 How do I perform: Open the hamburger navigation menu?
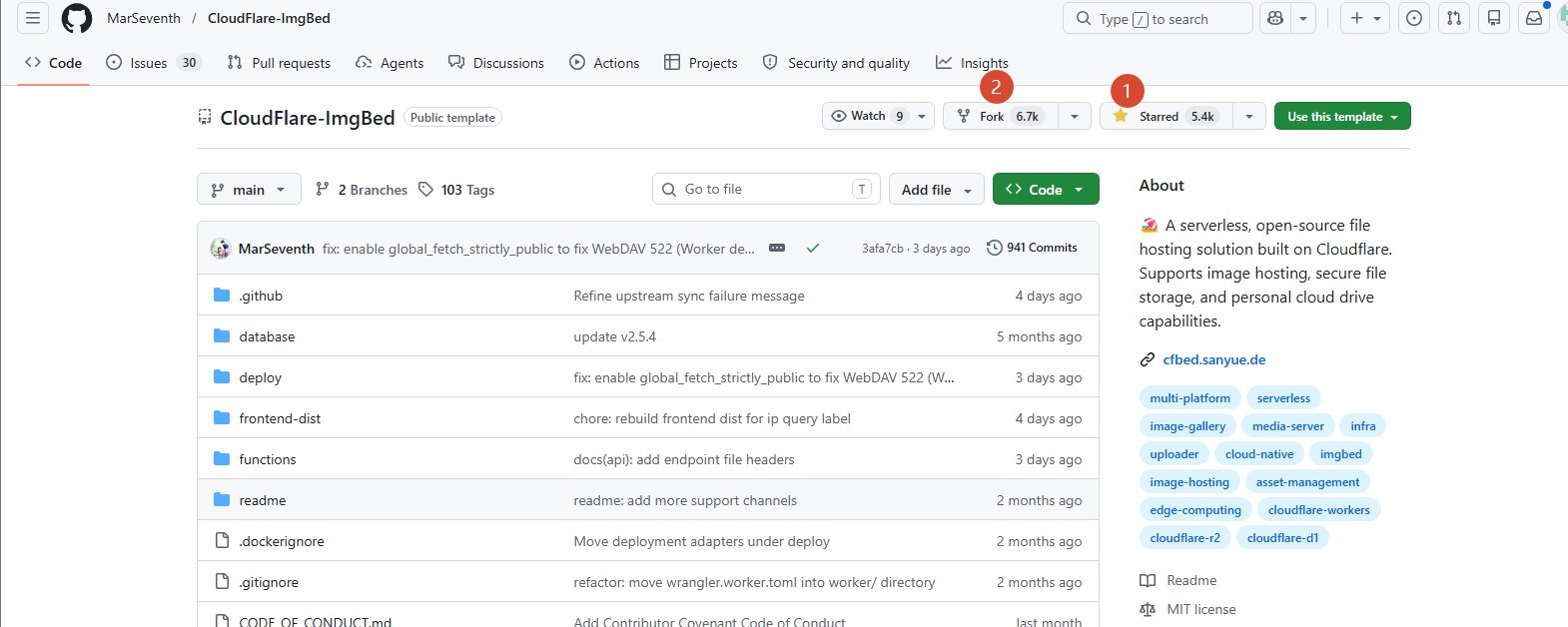pos(33,18)
